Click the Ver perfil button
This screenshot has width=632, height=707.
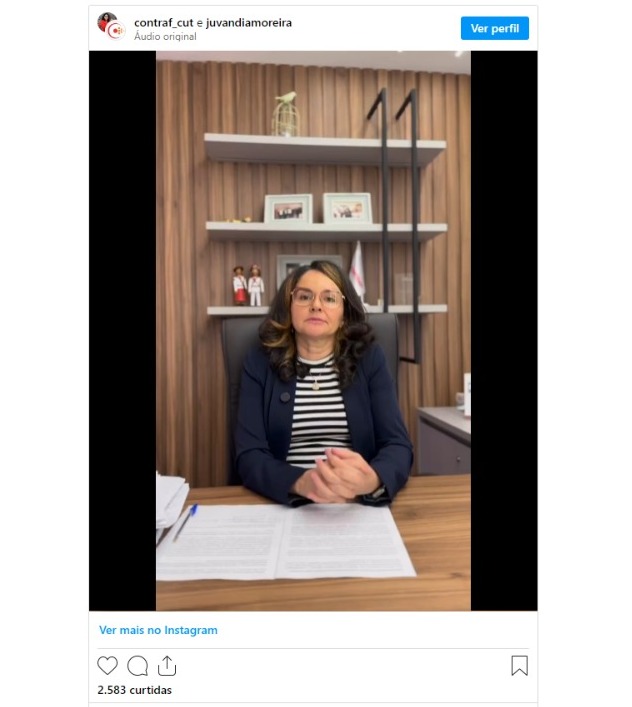click(495, 28)
